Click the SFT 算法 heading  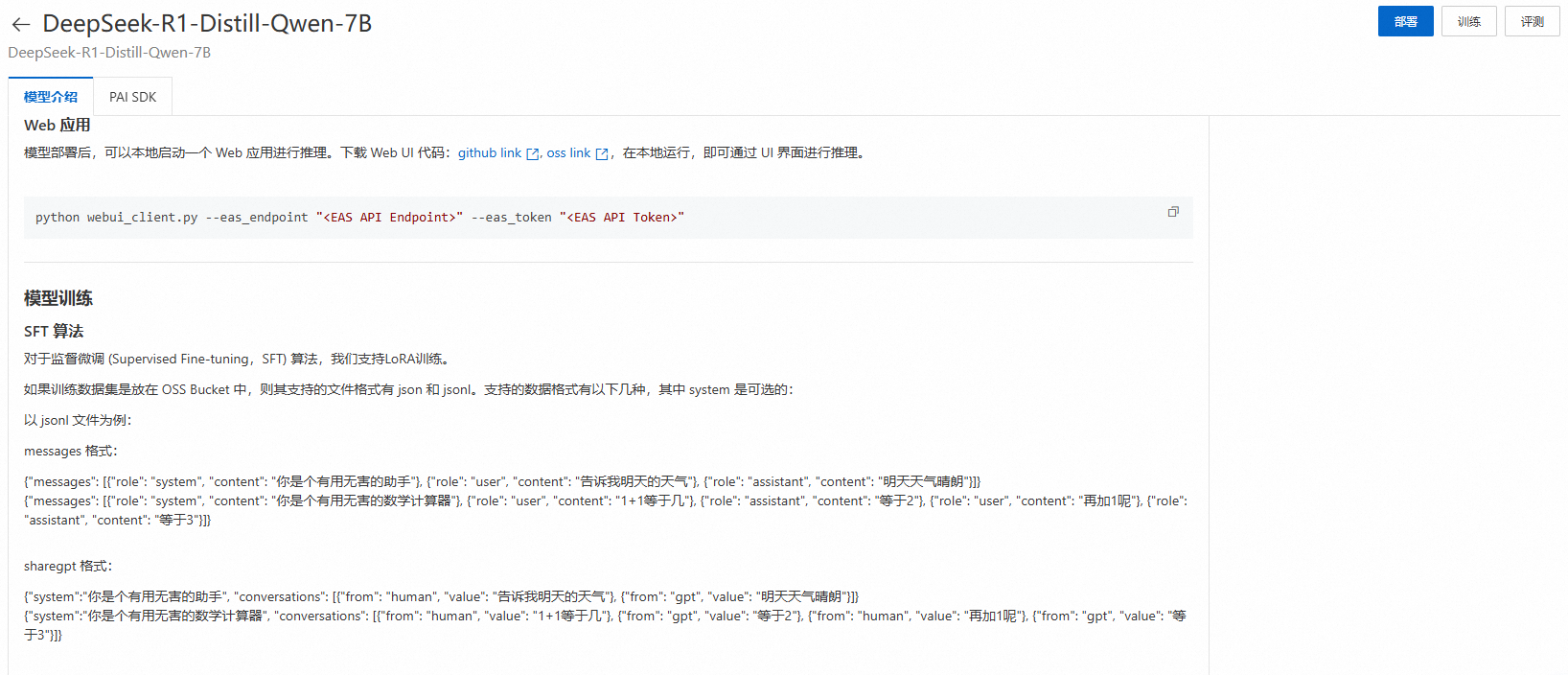pos(54,332)
